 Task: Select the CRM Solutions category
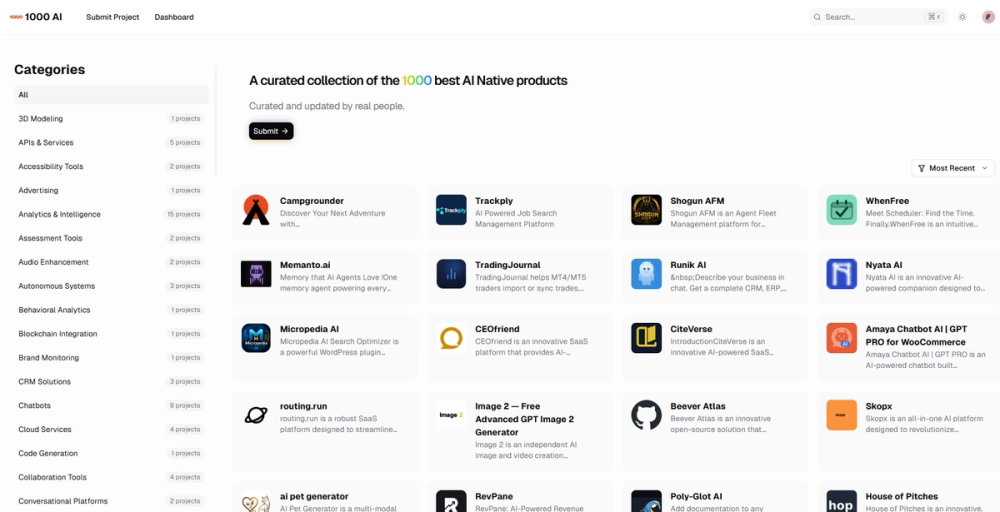pos(111,382)
